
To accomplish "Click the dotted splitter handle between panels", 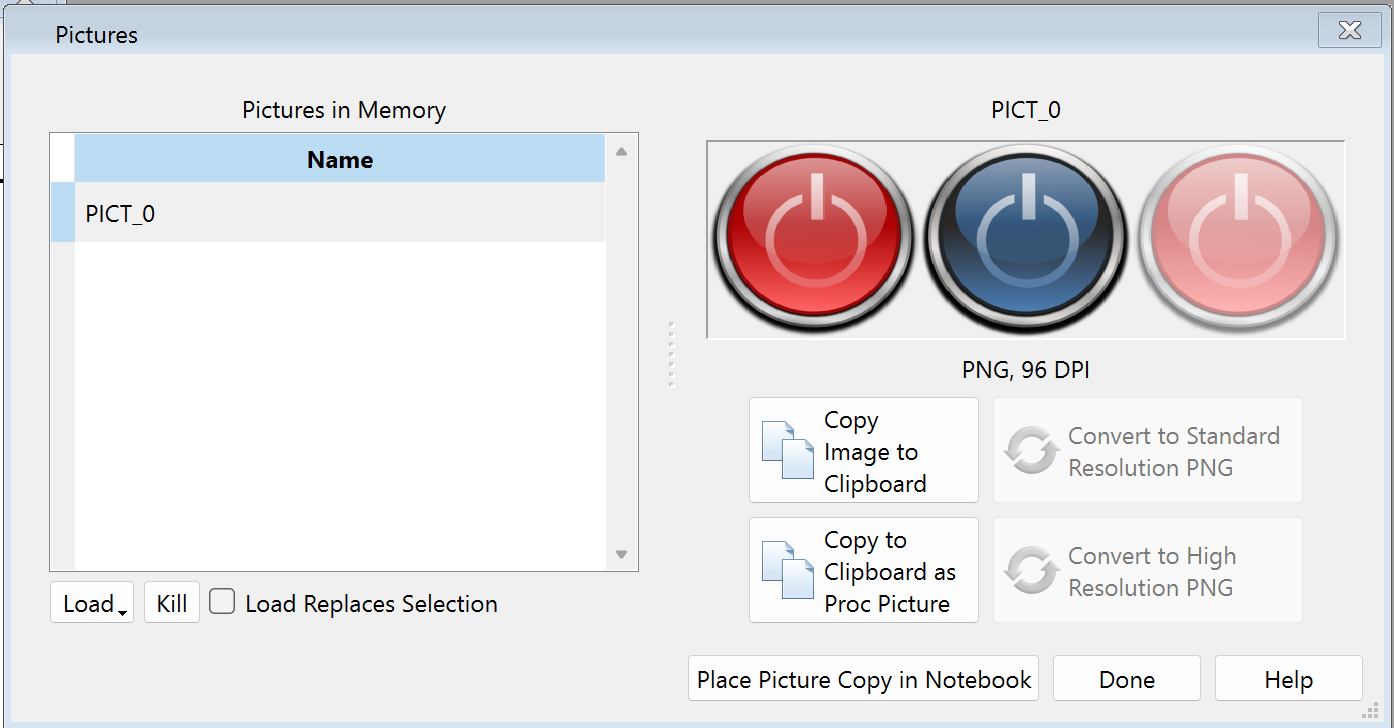I will 671,354.
